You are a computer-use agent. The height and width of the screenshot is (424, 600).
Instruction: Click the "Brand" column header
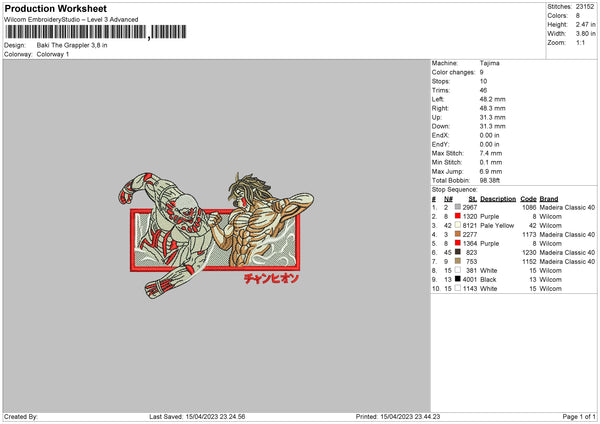click(x=549, y=199)
